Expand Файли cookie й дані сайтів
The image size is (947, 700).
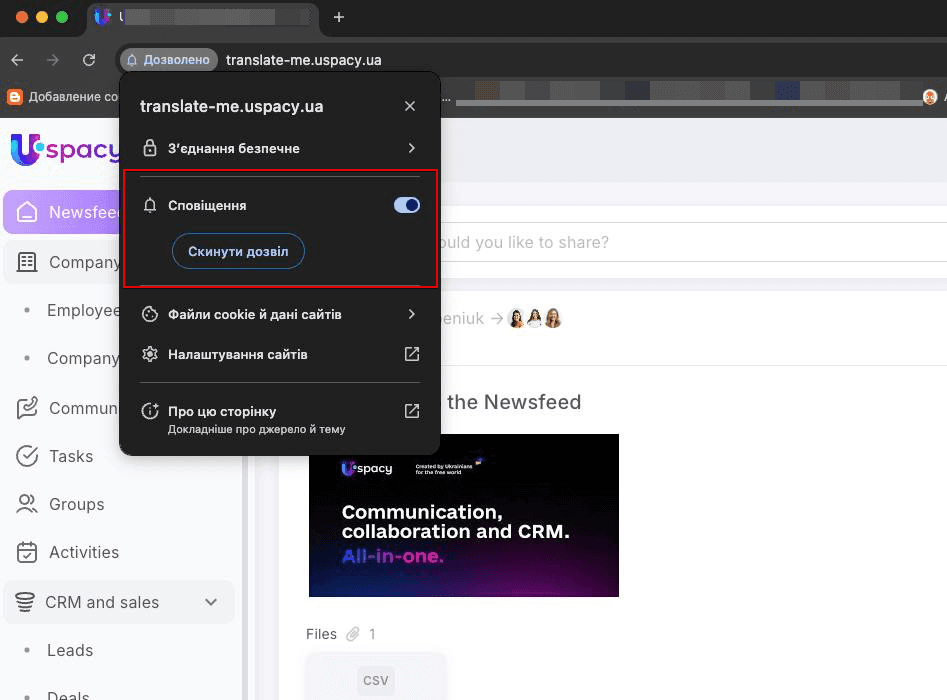pyautogui.click(x=280, y=313)
